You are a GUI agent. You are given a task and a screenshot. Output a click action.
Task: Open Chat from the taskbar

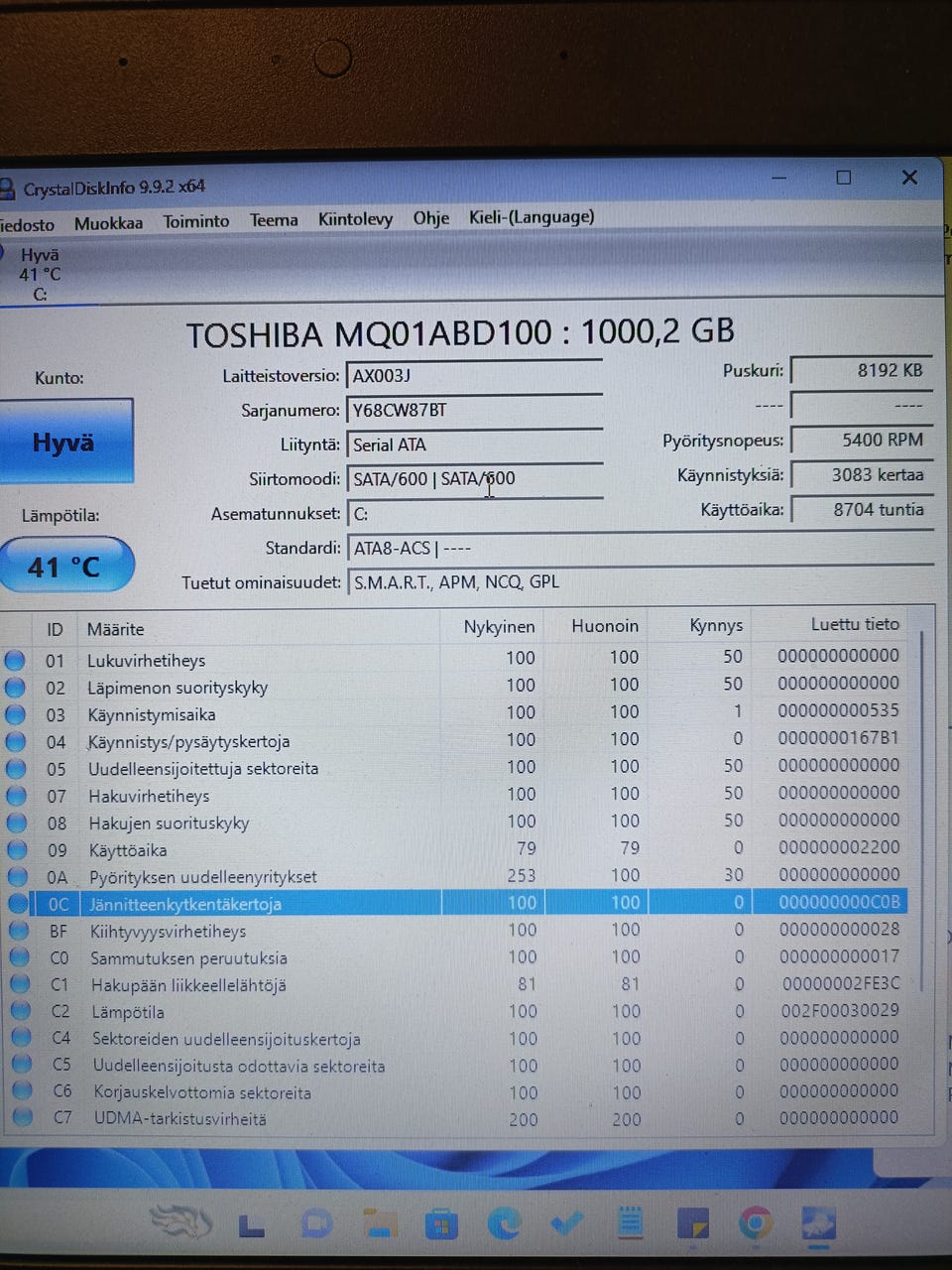(x=316, y=1224)
